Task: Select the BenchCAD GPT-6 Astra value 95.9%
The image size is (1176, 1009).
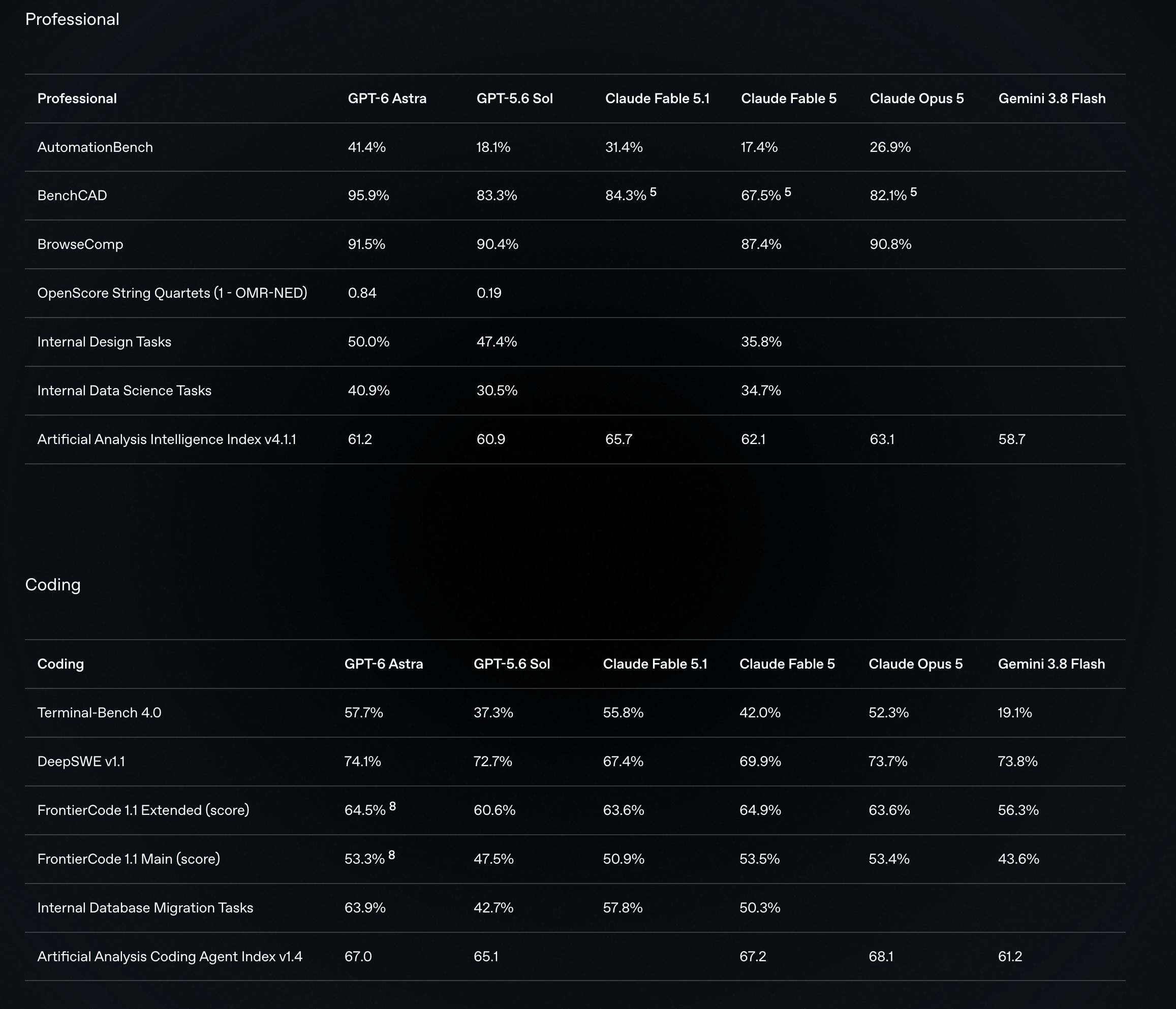Action: click(x=368, y=195)
